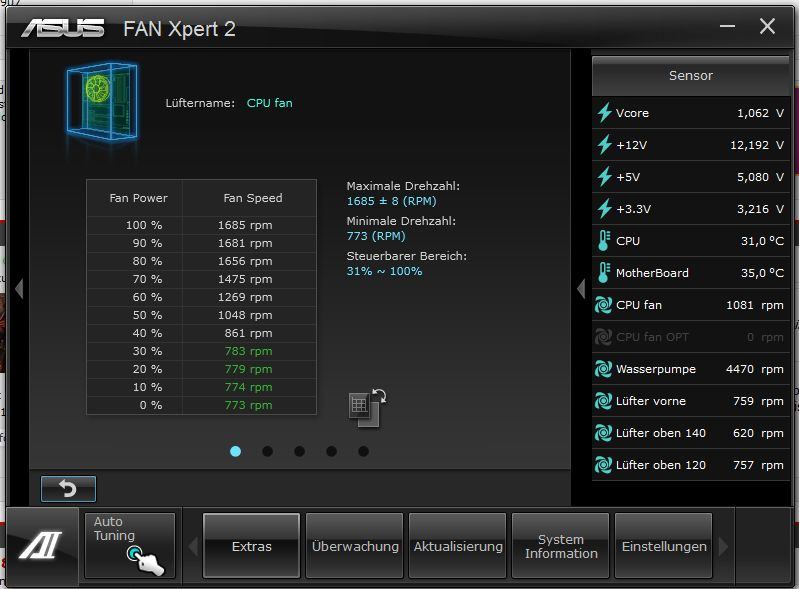Select the 60 % fan power row
The height and width of the screenshot is (589, 799).
click(201, 297)
